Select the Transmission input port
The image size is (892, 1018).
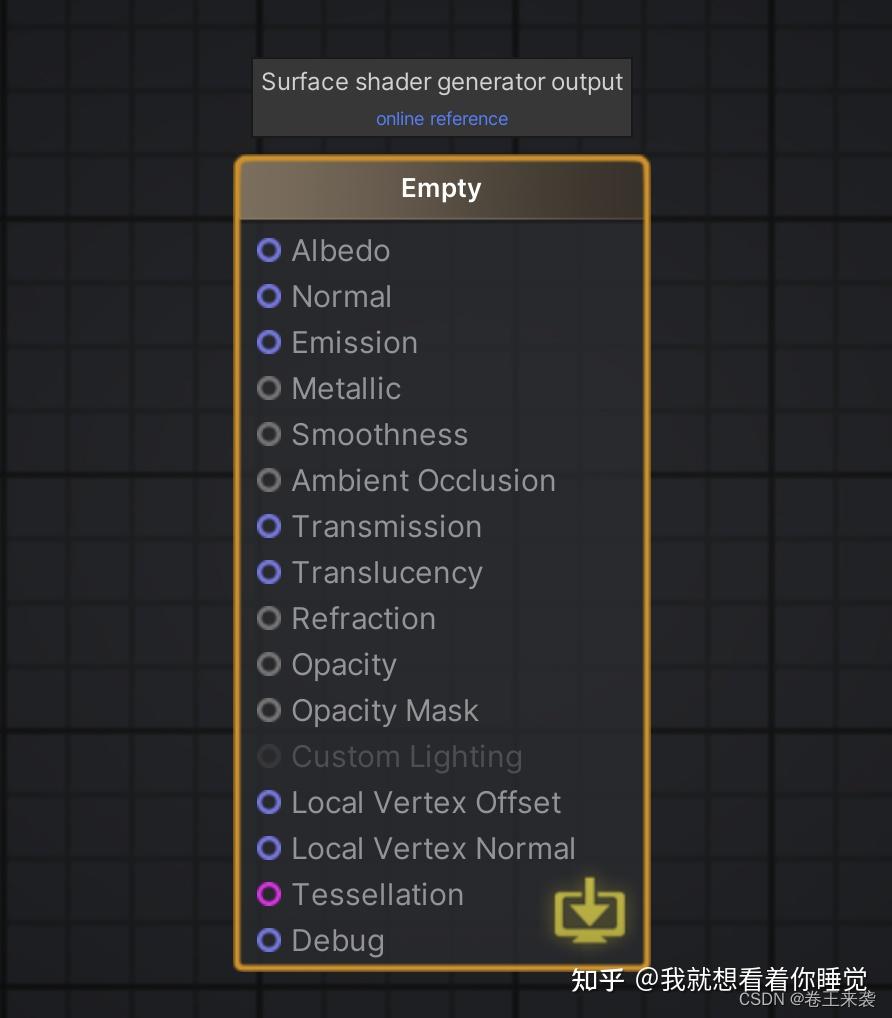click(268, 526)
